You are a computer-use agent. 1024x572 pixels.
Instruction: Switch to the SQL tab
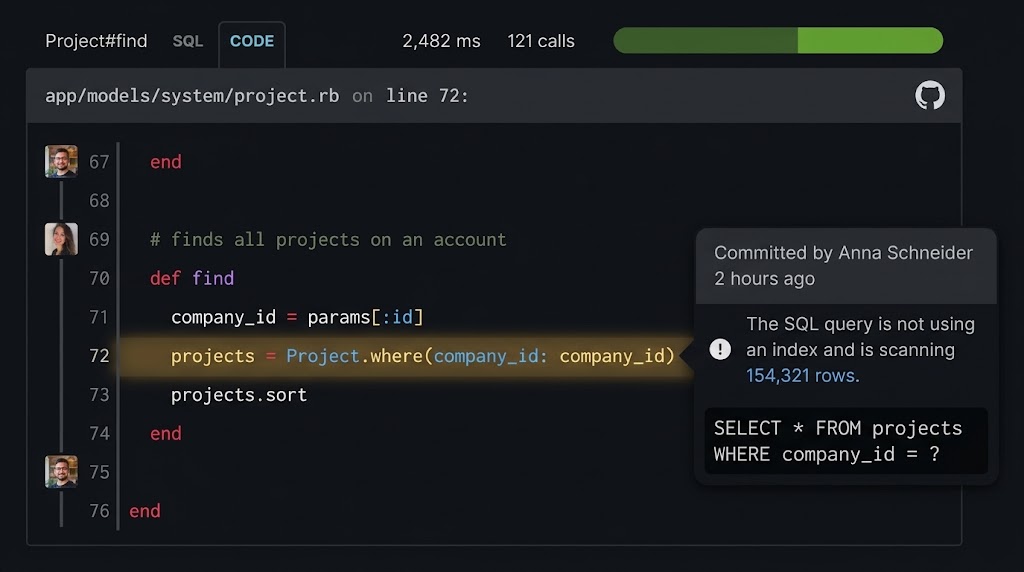[x=187, y=41]
